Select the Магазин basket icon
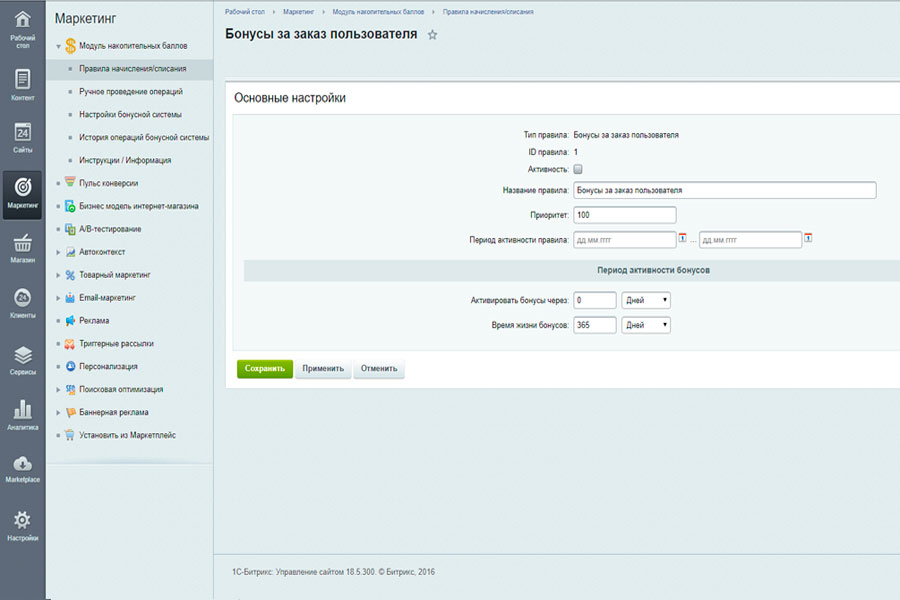 (22, 244)
